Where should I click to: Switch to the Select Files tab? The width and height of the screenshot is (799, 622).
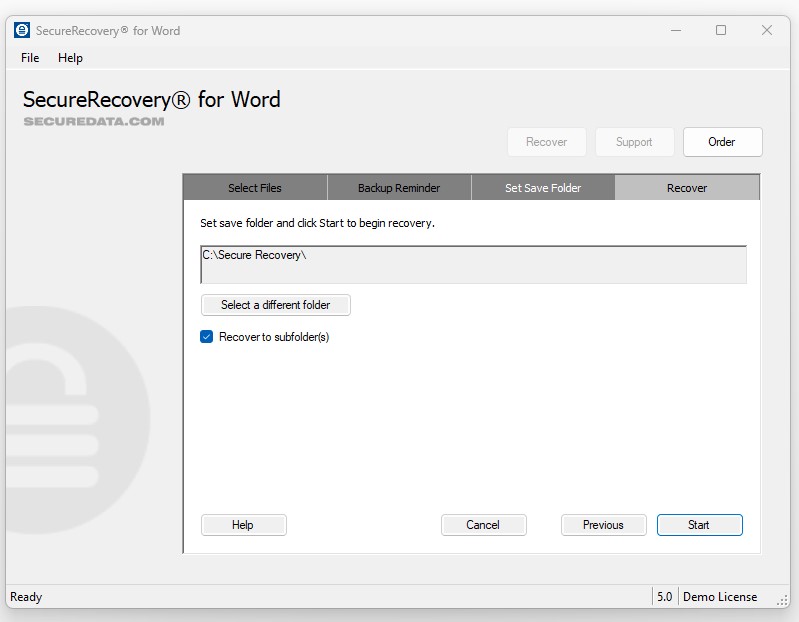(x=255, y=188)
